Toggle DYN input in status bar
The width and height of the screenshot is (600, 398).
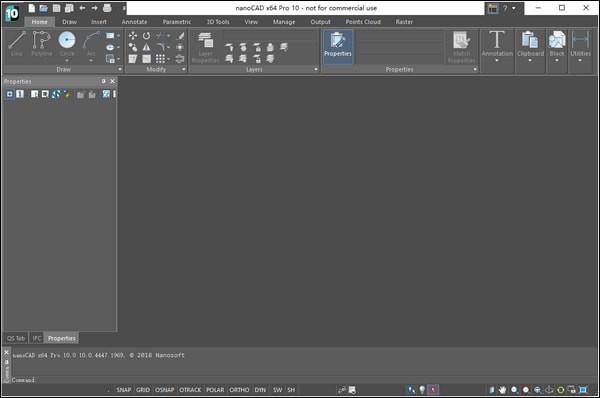point(260,390)
